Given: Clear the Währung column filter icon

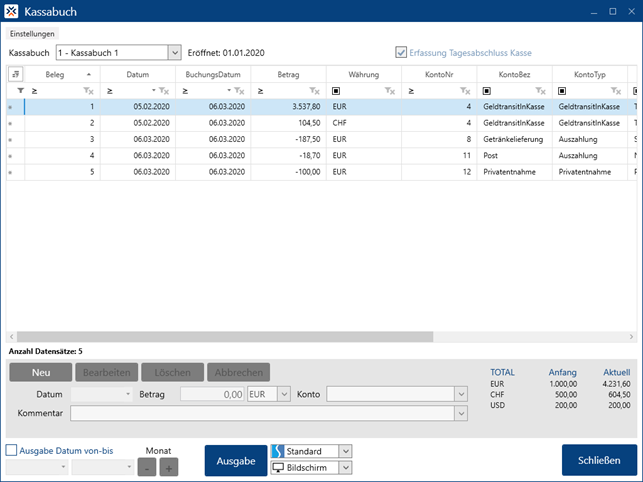Looking at the screenshot, I should click(391, 91).
